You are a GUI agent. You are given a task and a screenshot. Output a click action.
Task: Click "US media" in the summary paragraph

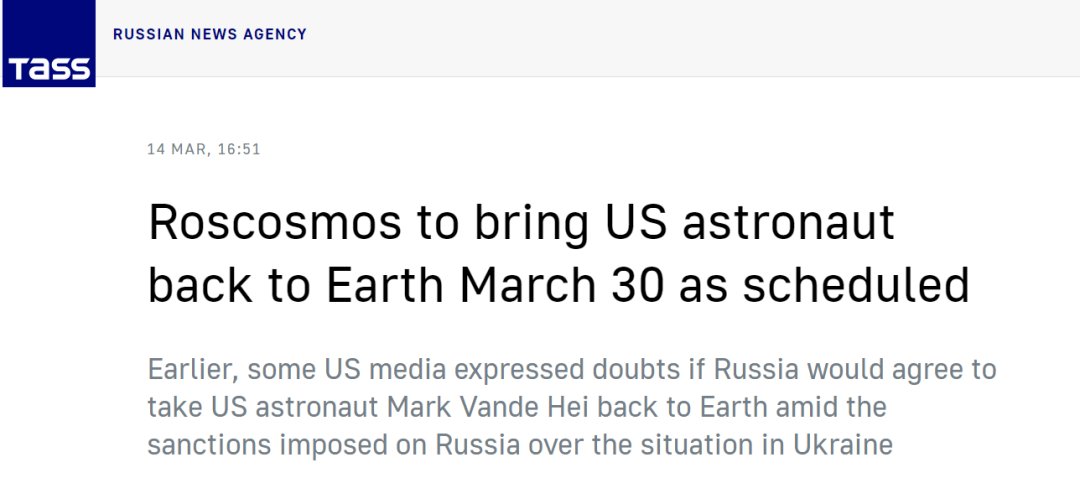coord(374,369)
